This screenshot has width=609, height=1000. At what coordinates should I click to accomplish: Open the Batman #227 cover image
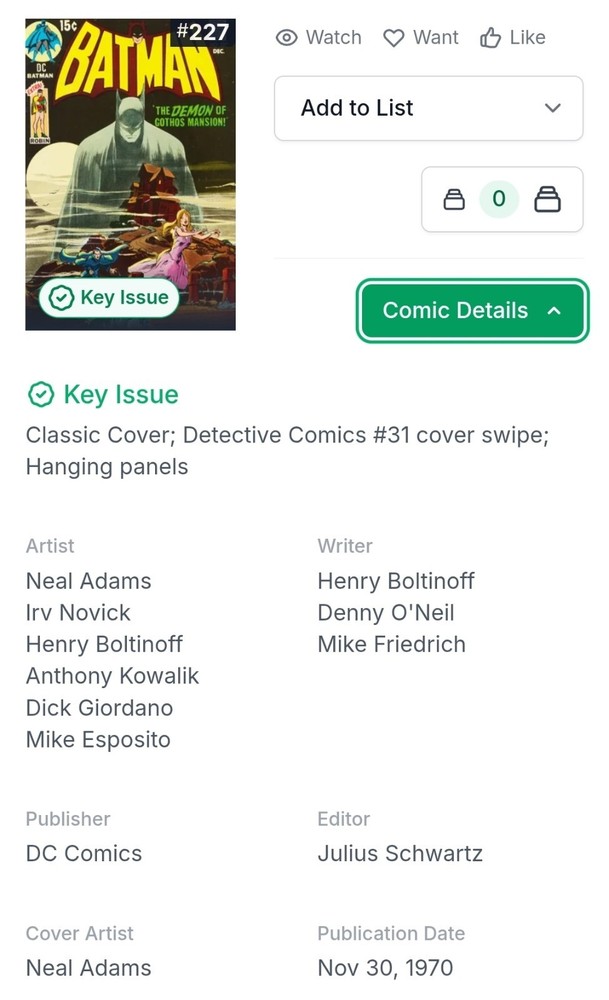pos(130,174)
